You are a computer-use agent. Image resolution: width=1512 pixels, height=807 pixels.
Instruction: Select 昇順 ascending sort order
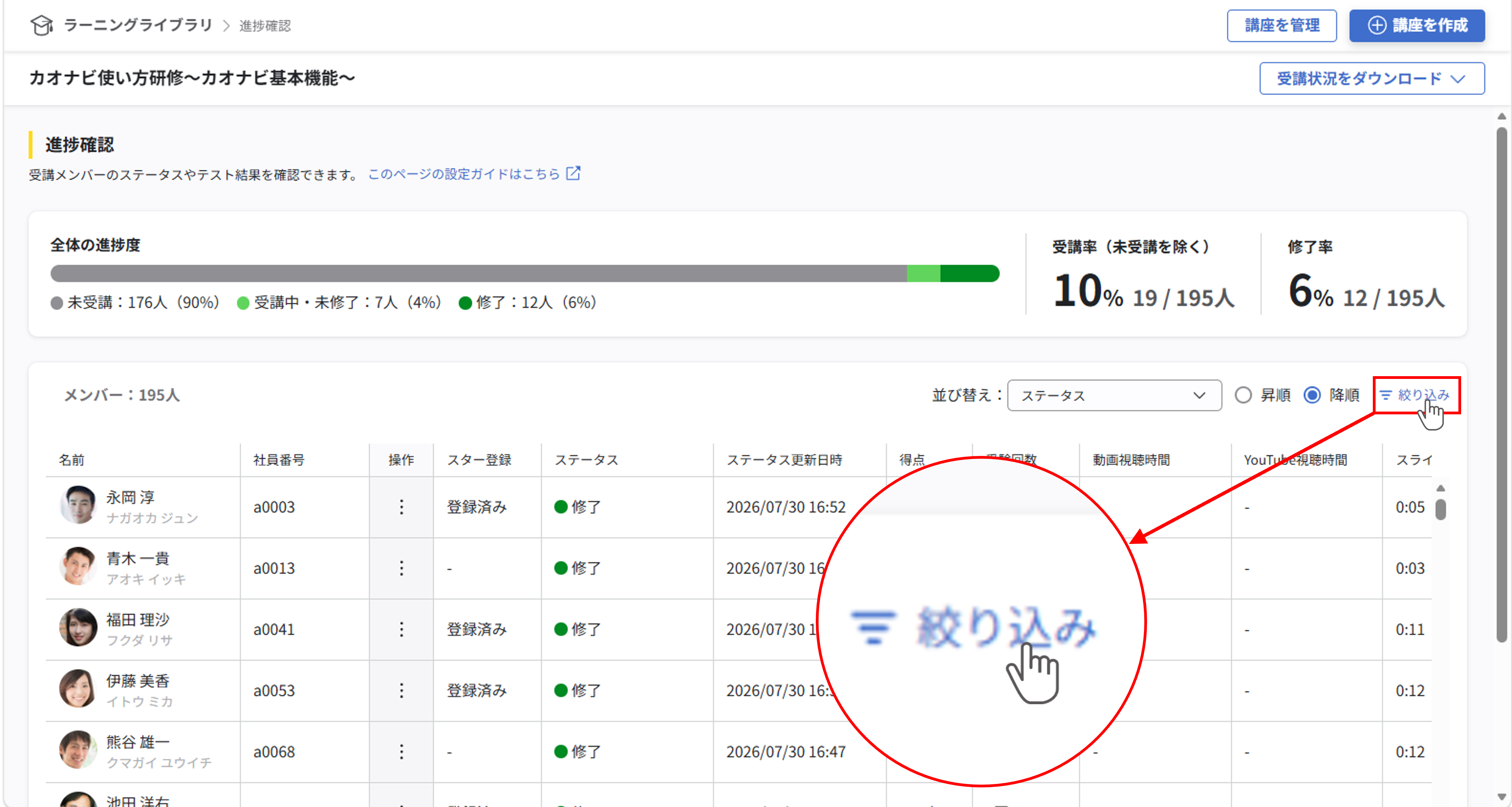click(1243, 395)
